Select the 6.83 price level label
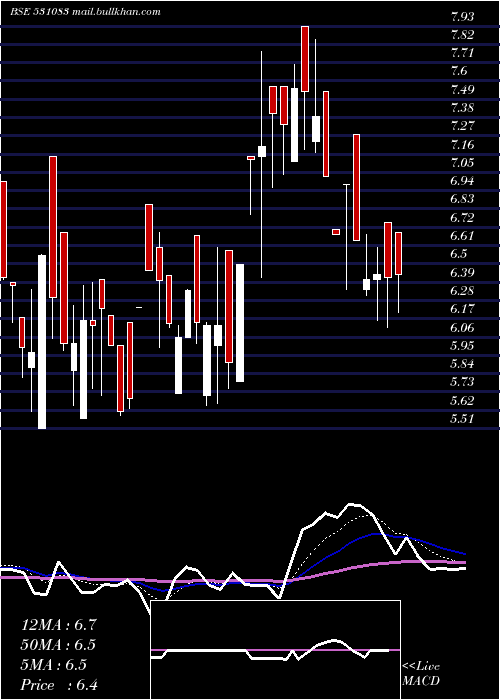Image resolution: width=500 pixels, height=700 pixels. [462, 199]
